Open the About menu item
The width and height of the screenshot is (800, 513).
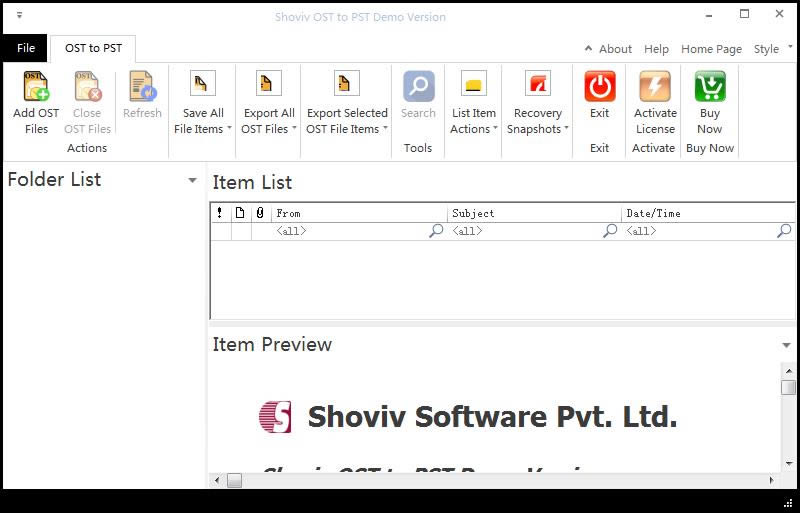(615, 49)
